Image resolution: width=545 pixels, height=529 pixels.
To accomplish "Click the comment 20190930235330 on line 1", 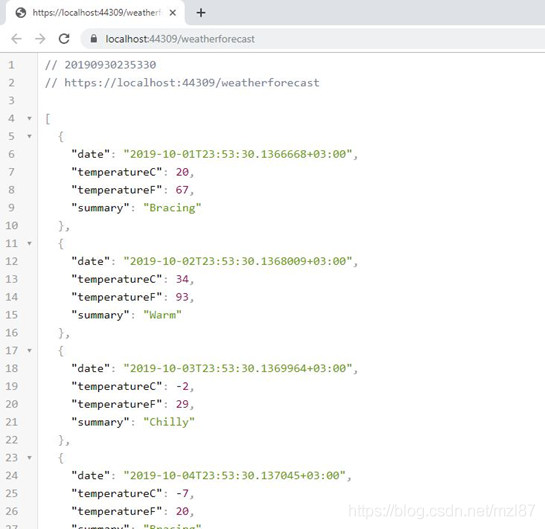I will (100, 65).
